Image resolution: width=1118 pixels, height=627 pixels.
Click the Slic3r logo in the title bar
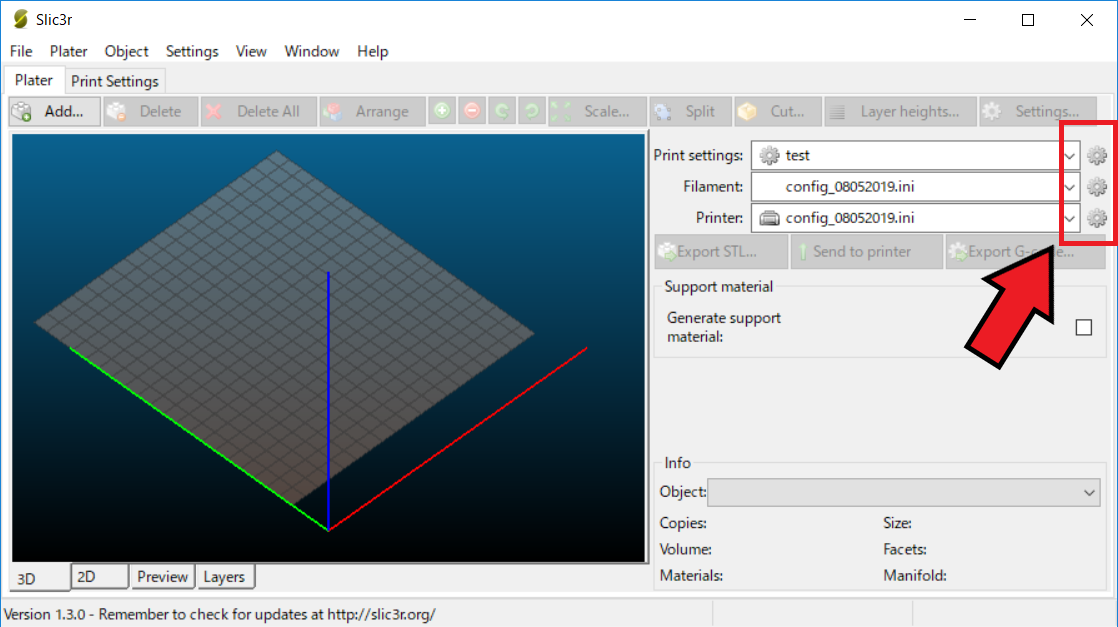click(x=21, y=19)
